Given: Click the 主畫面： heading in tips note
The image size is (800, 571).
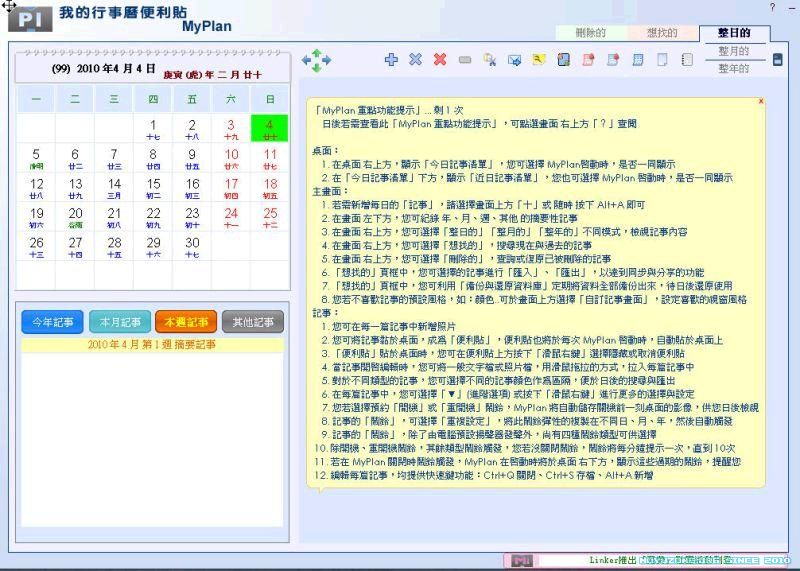Looking at the screenshot, I should point(330,191).
